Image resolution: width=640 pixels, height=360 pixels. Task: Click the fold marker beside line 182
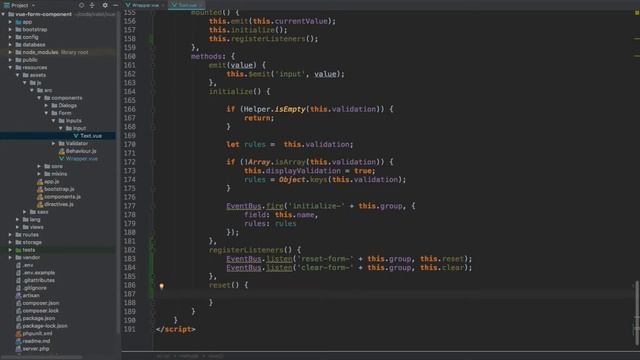click(154, 250)
